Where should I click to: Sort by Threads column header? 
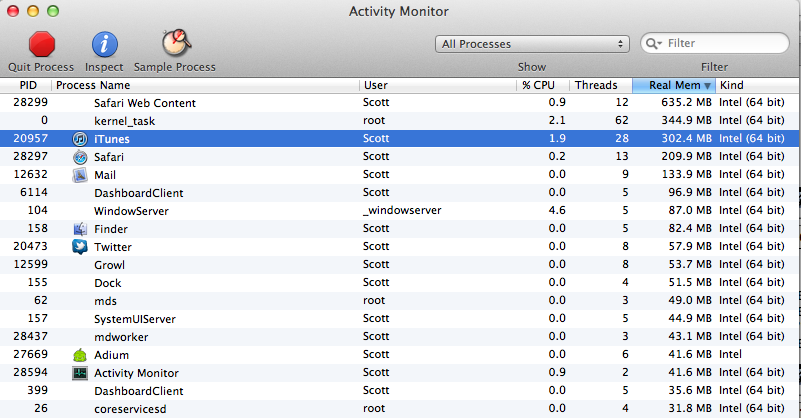pyautogui.click(x=596, y=85)
